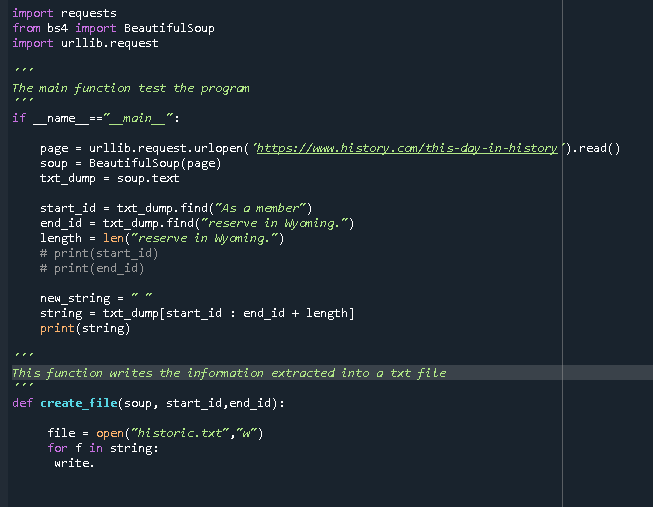
Task: Click the '# print(start_id)' comment
Action: click(99, 253)
